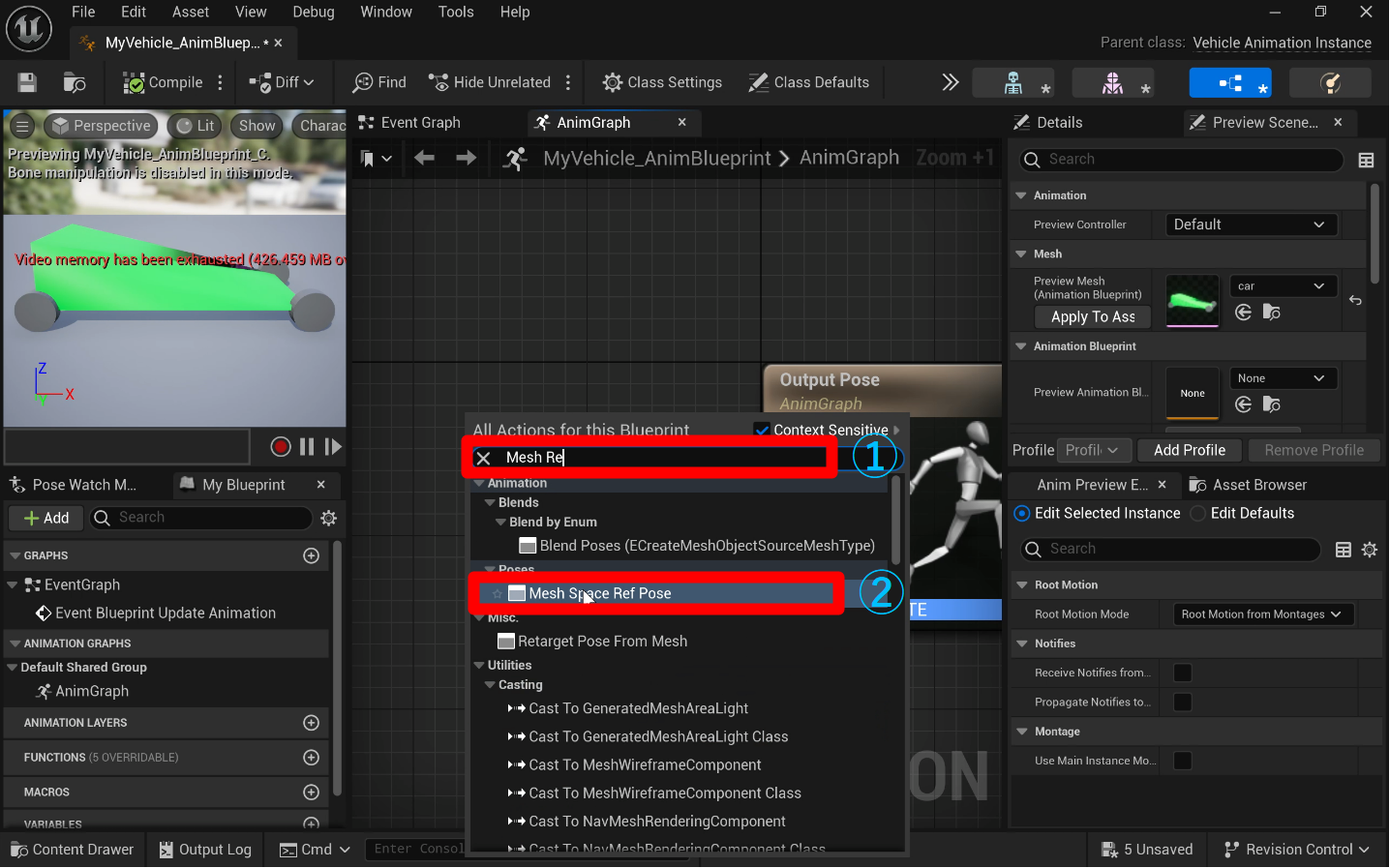Pause the preview playback
1390x868 pixels.
click(x=307, y=446)
